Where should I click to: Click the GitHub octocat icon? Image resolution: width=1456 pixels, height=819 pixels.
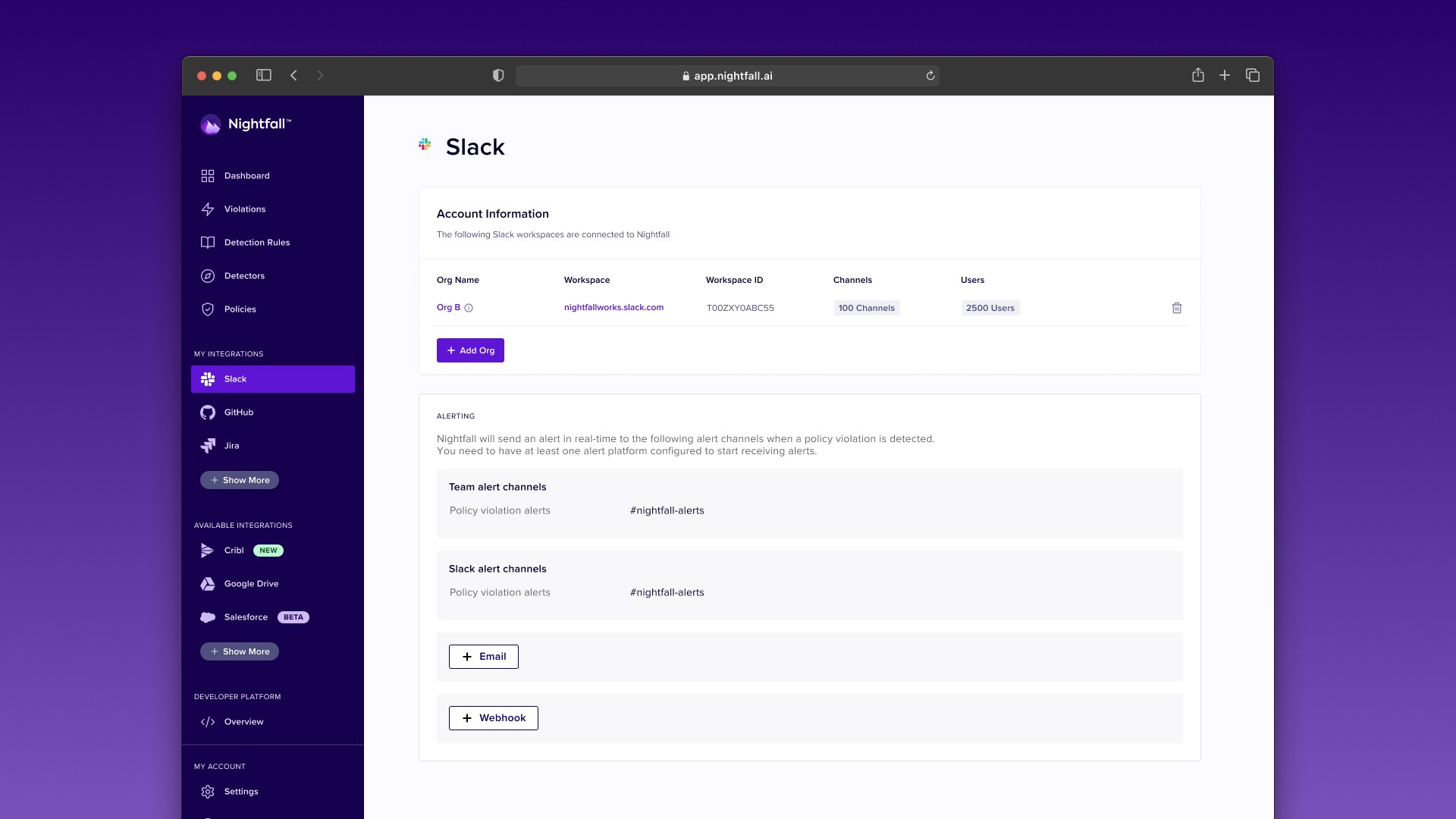click(x=208, y=413)
